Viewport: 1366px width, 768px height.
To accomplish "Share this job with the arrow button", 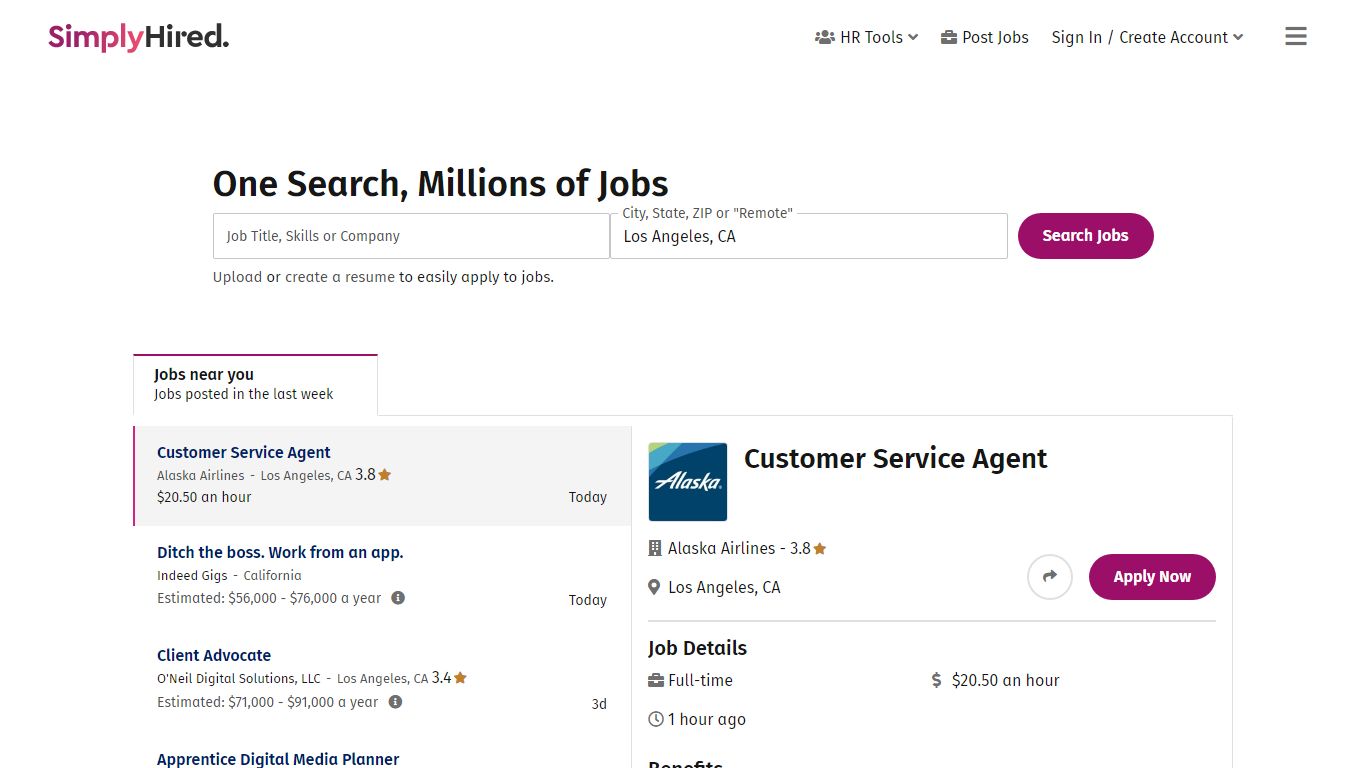I will 1050,577.
